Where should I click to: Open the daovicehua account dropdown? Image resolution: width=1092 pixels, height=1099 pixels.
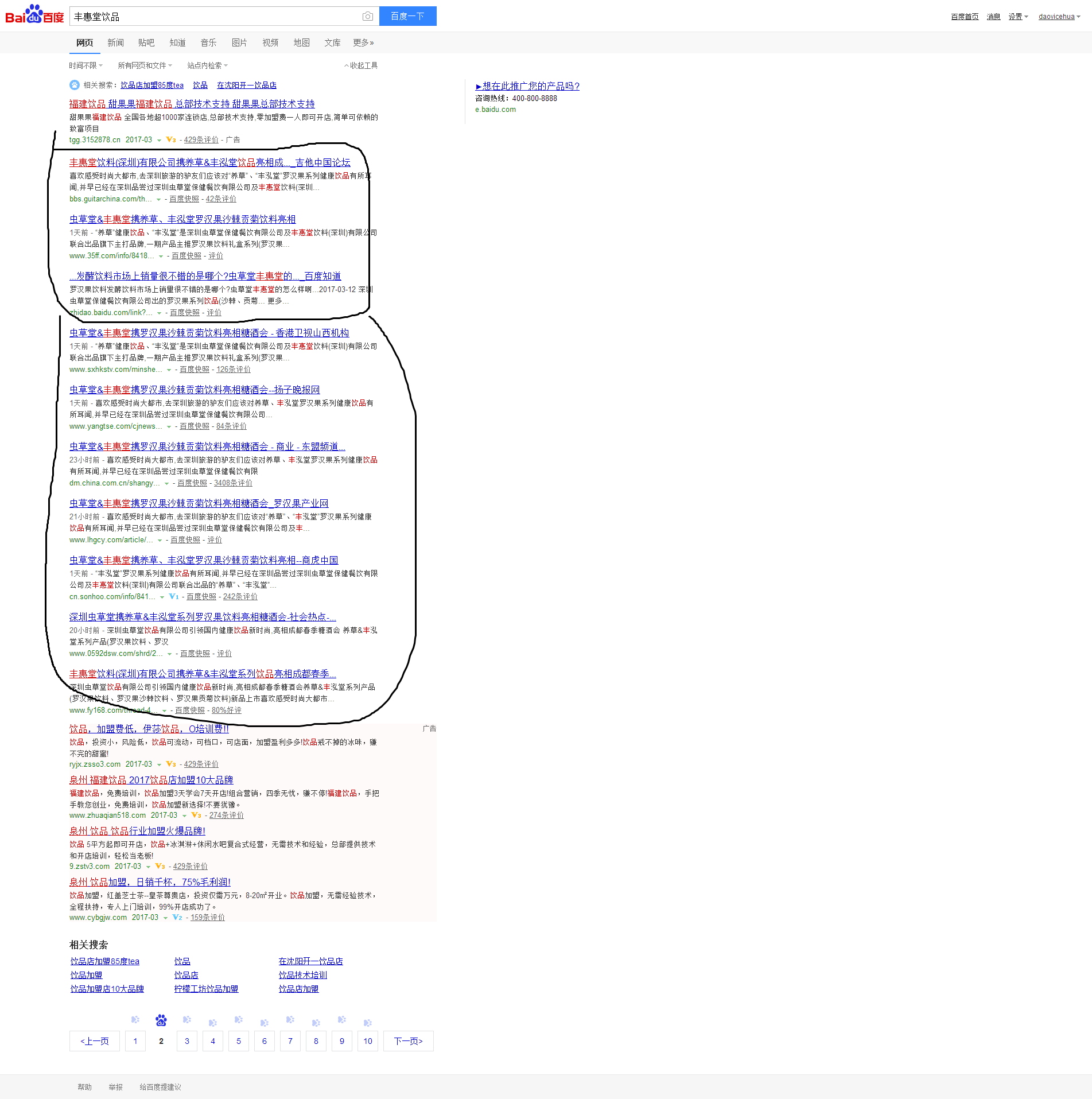[x=1059, y=17]
